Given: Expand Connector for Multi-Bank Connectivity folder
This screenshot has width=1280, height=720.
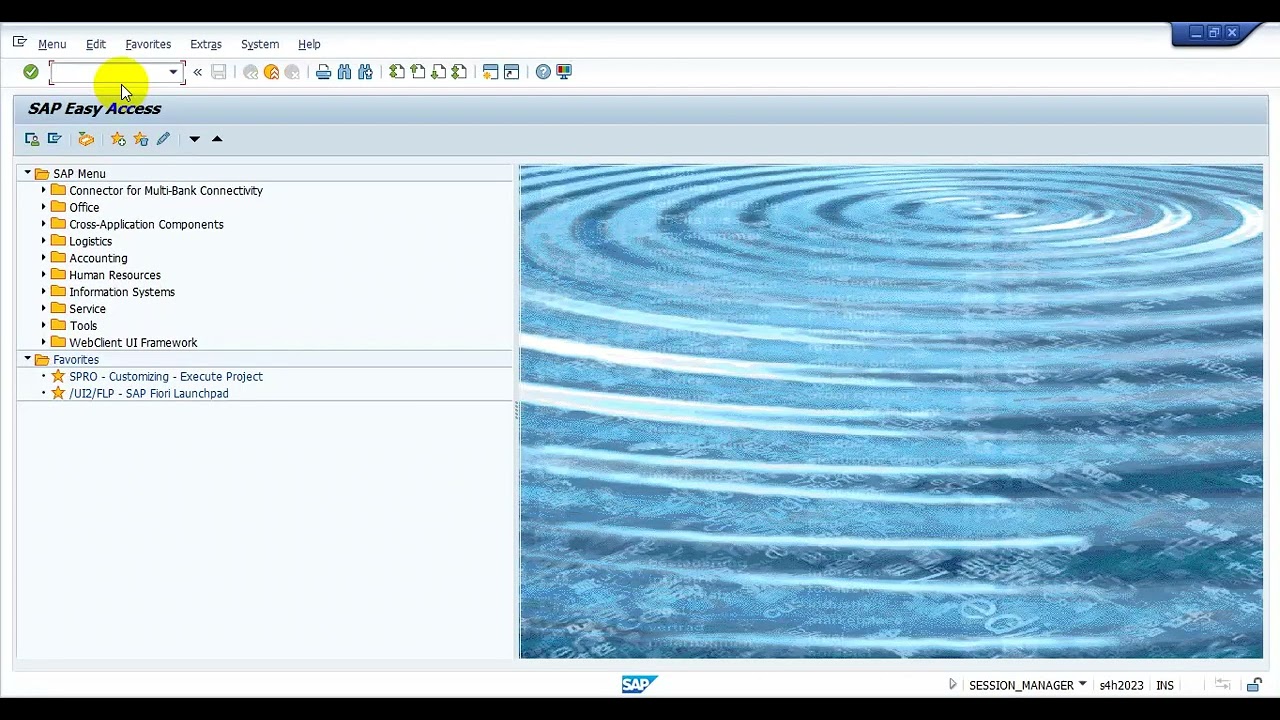Looking at the screenshot, I should pyautogui.click(x=44, y=191).
